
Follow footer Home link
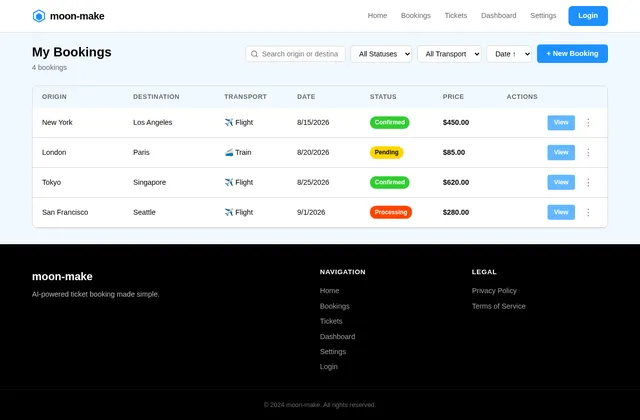pos(329,291)
